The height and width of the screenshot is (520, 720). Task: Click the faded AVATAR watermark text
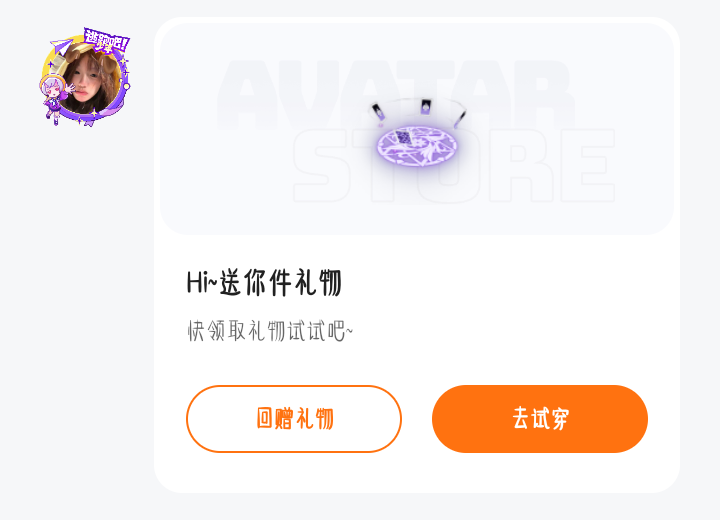pyautogui.click(x=395, y=94)
